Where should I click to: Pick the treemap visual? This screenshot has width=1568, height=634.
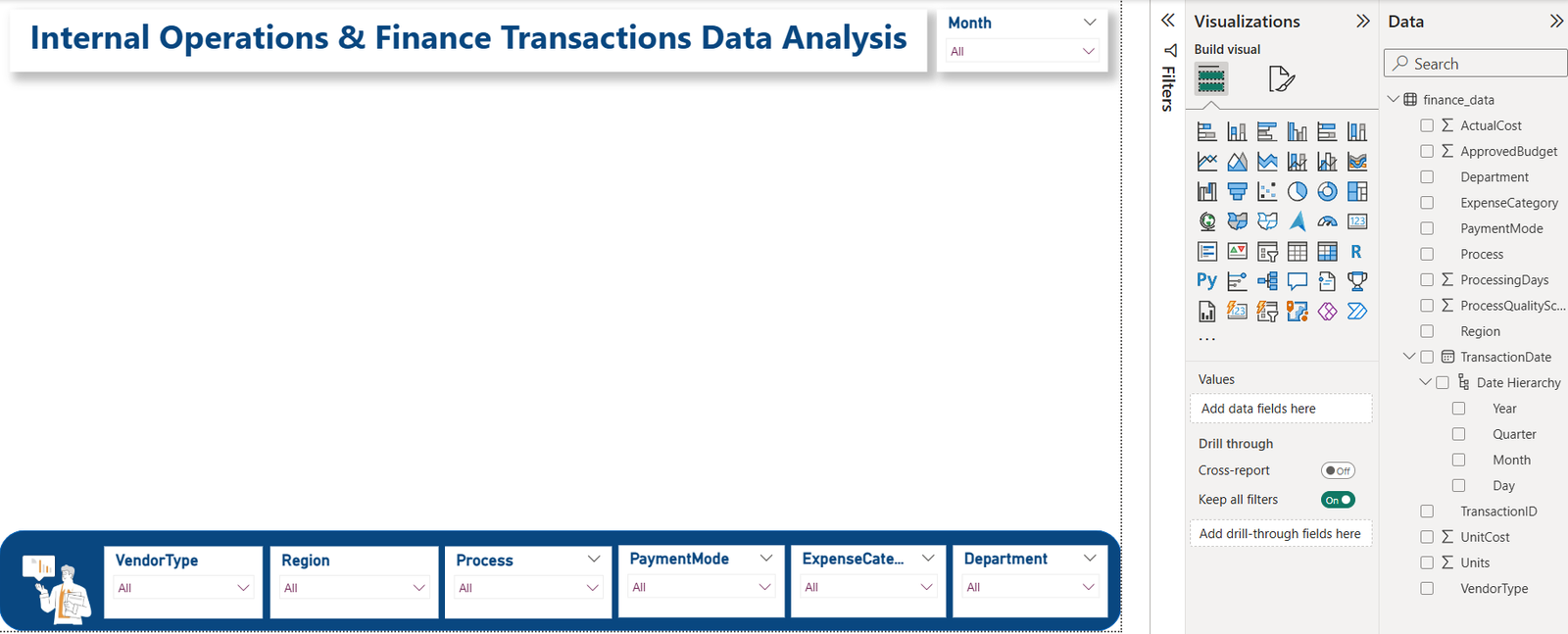tap(1356, 192)
